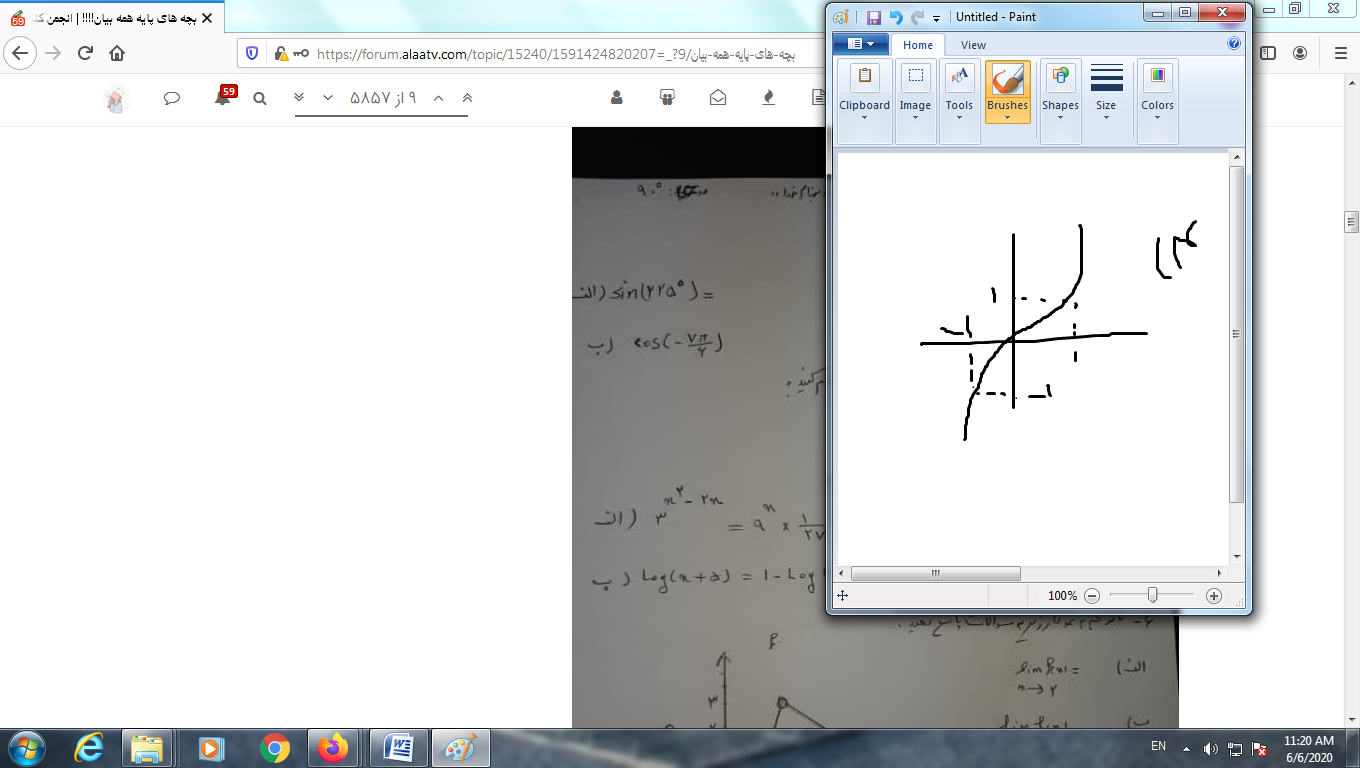Switch to Word from the taskbar
The width and height of the screenshot is (1360, 768).
[398, 748]
